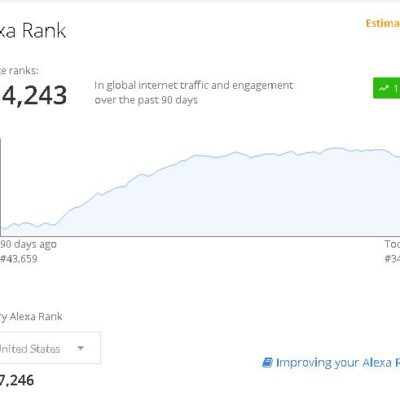The height and width of the screenshot is (400, 400).
Task: Click the global rank number 4,243
Action: 33,95
